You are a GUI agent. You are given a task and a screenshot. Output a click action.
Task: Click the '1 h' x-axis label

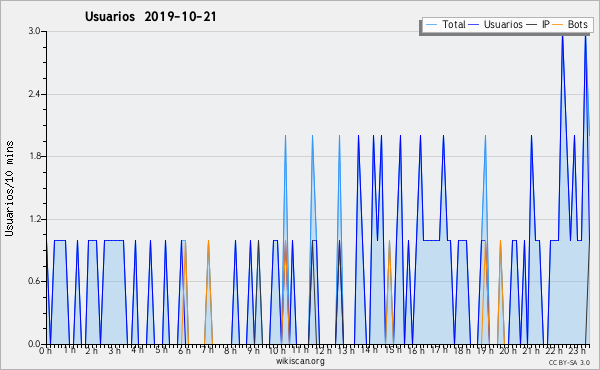pyautogui.click(x=69, y=350)
